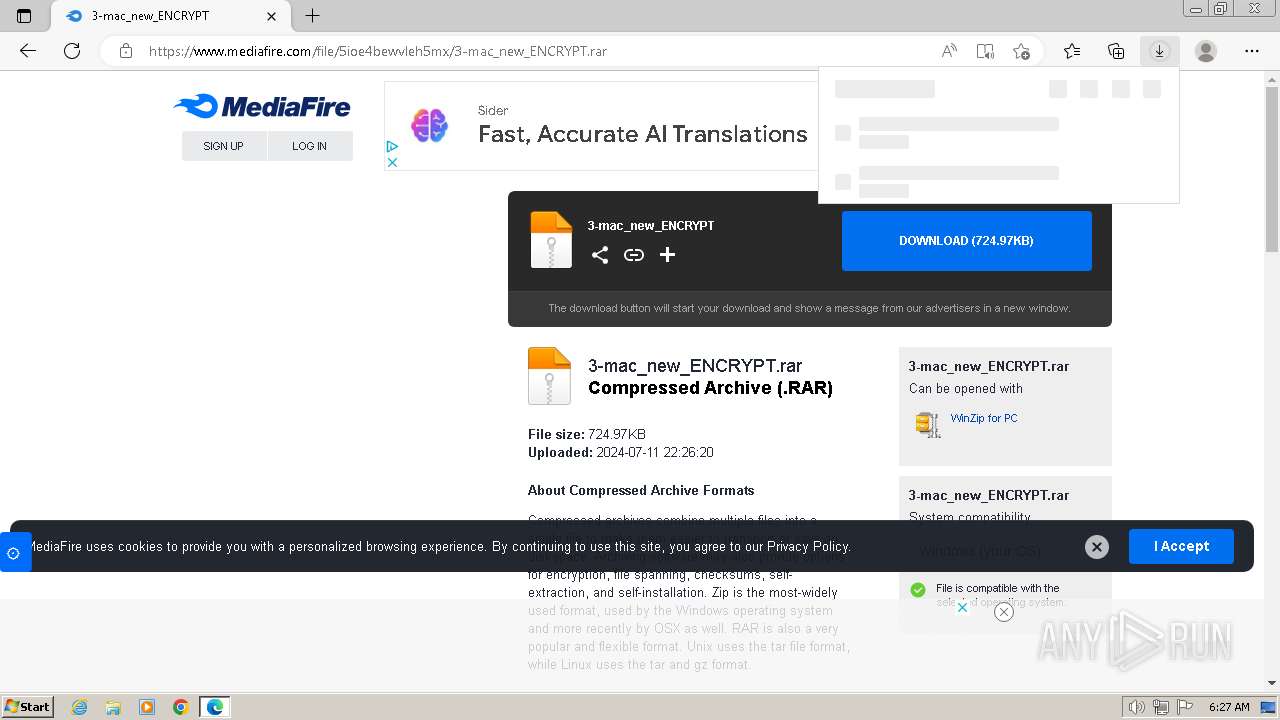Open AdChoices triangle icon on Sider ad
This screenshot has width=1280, height=720.
(392, 147)
